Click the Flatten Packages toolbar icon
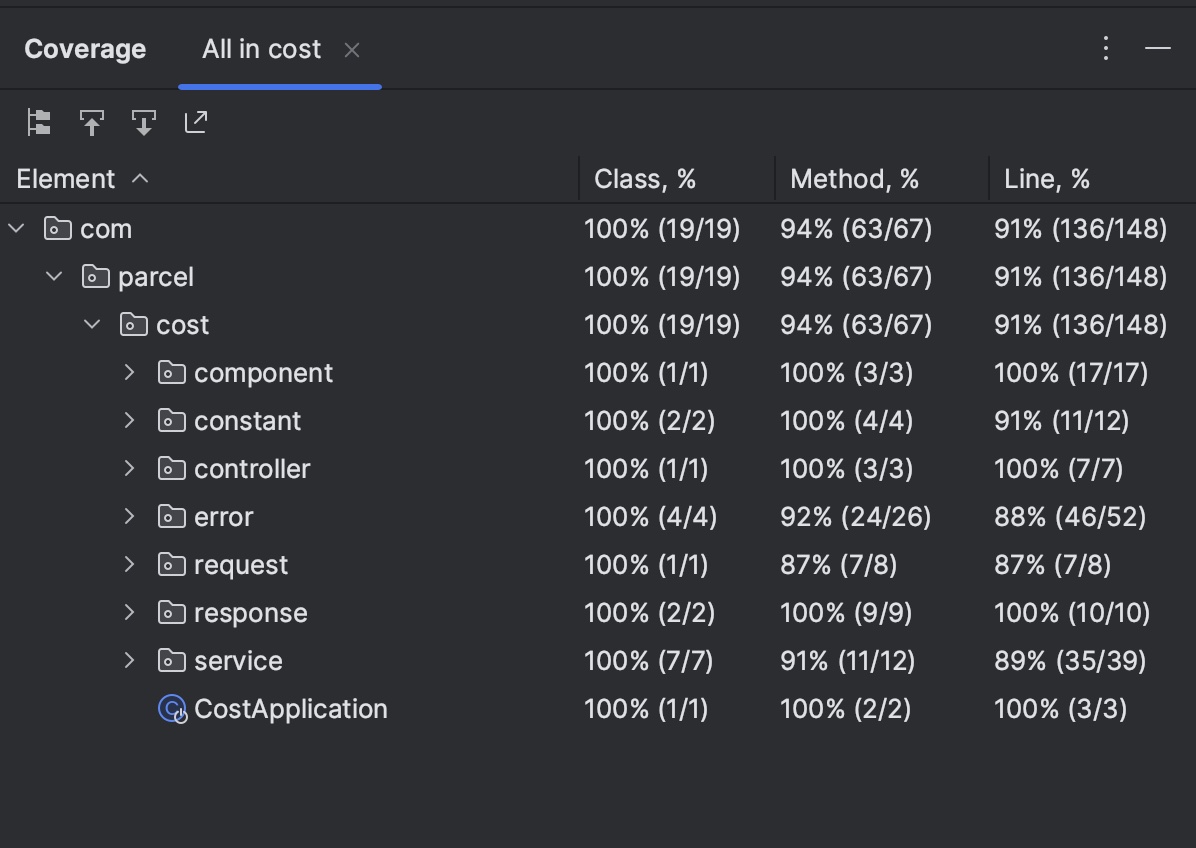The height and width of the screenshot is (848, 1196). [x=39, y=123]
